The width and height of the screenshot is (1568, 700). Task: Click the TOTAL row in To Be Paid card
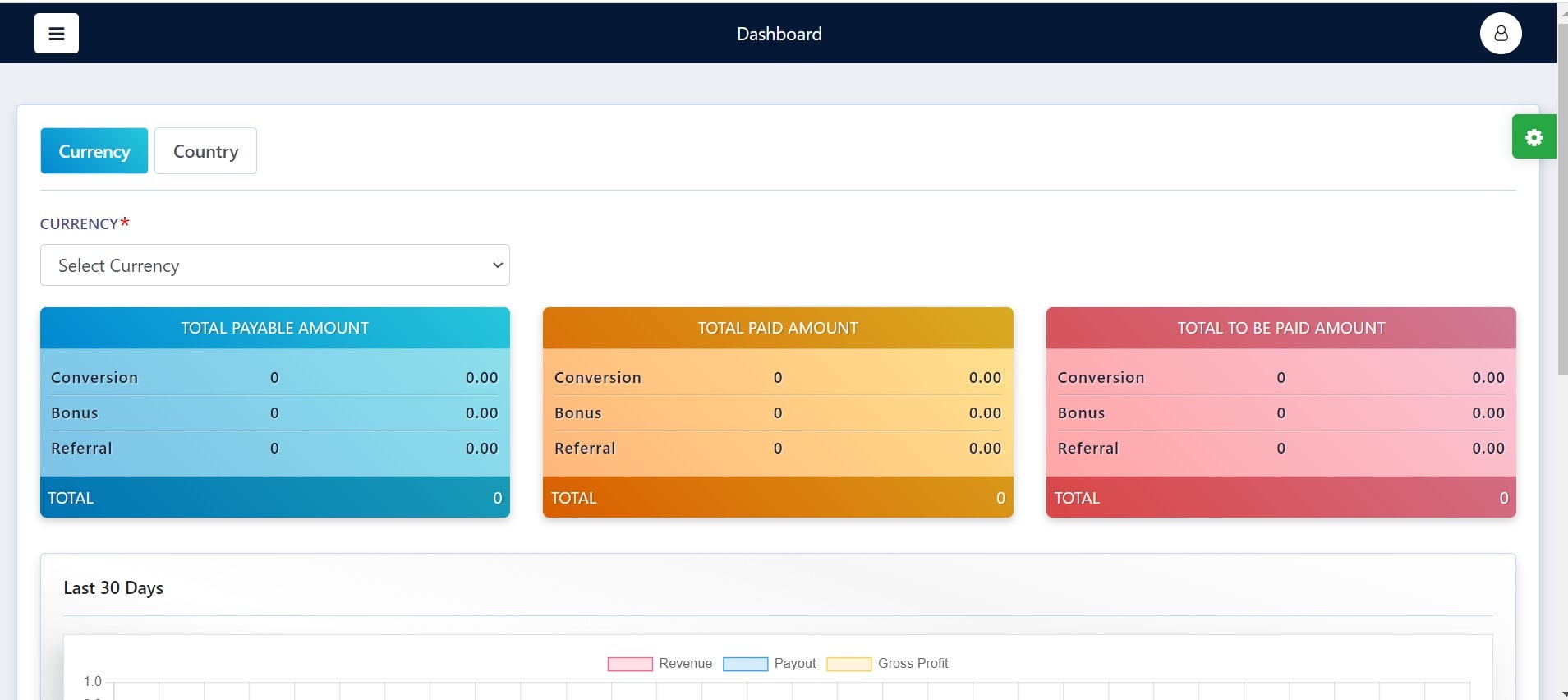pyautogui.click(x=1281, y=497)
